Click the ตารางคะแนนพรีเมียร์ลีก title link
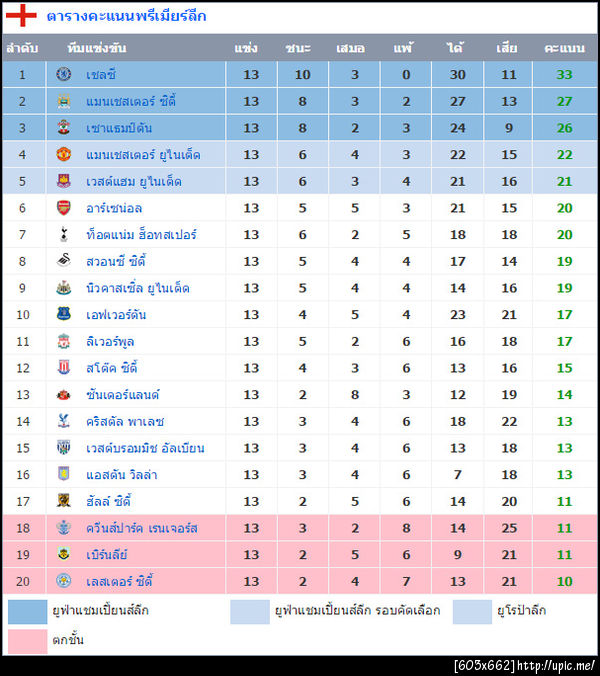Viewport: 600px width, 676px height. pyautogui.click(x=126, y=16)
